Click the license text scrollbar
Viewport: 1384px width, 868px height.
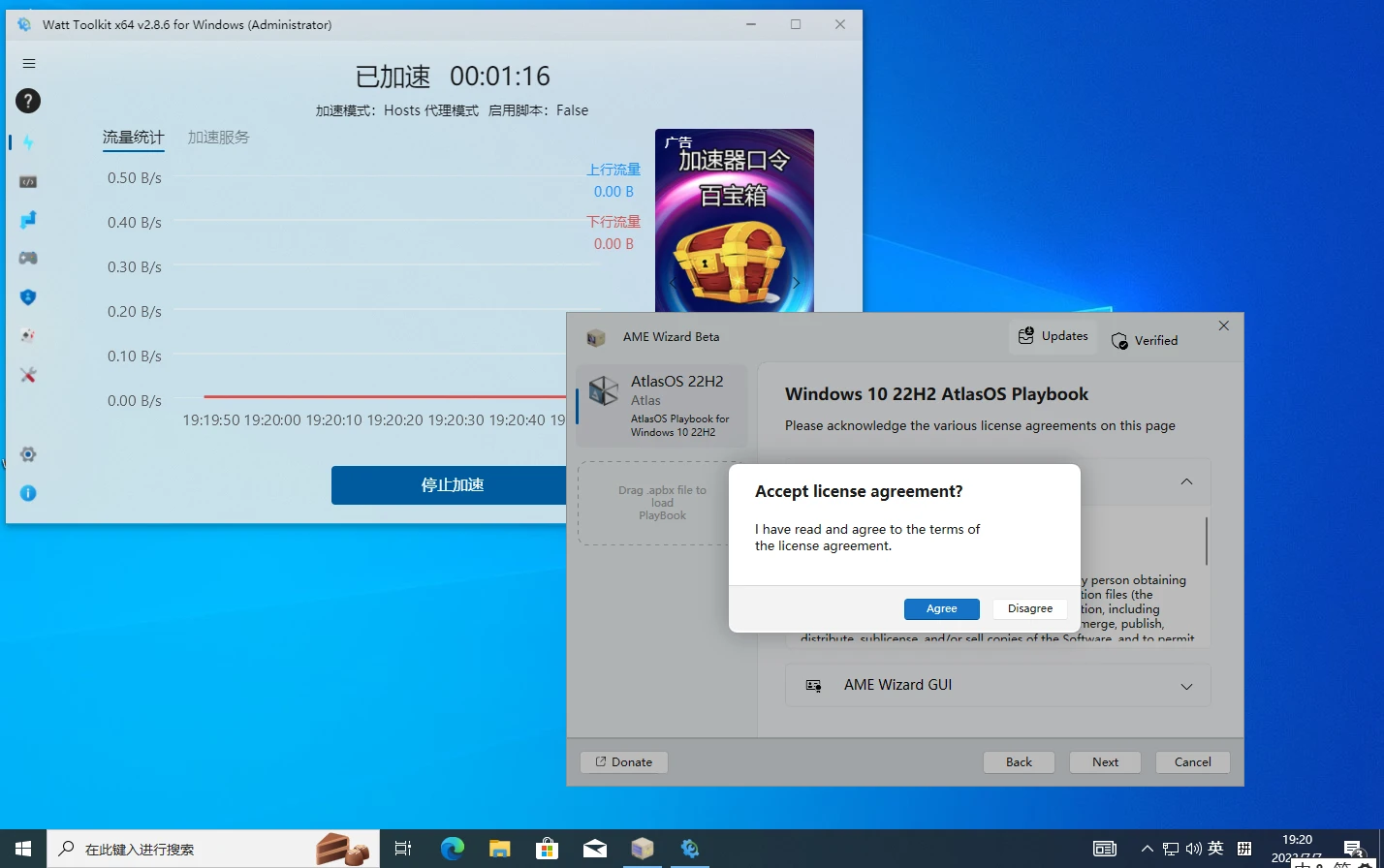coord(1207,542)
